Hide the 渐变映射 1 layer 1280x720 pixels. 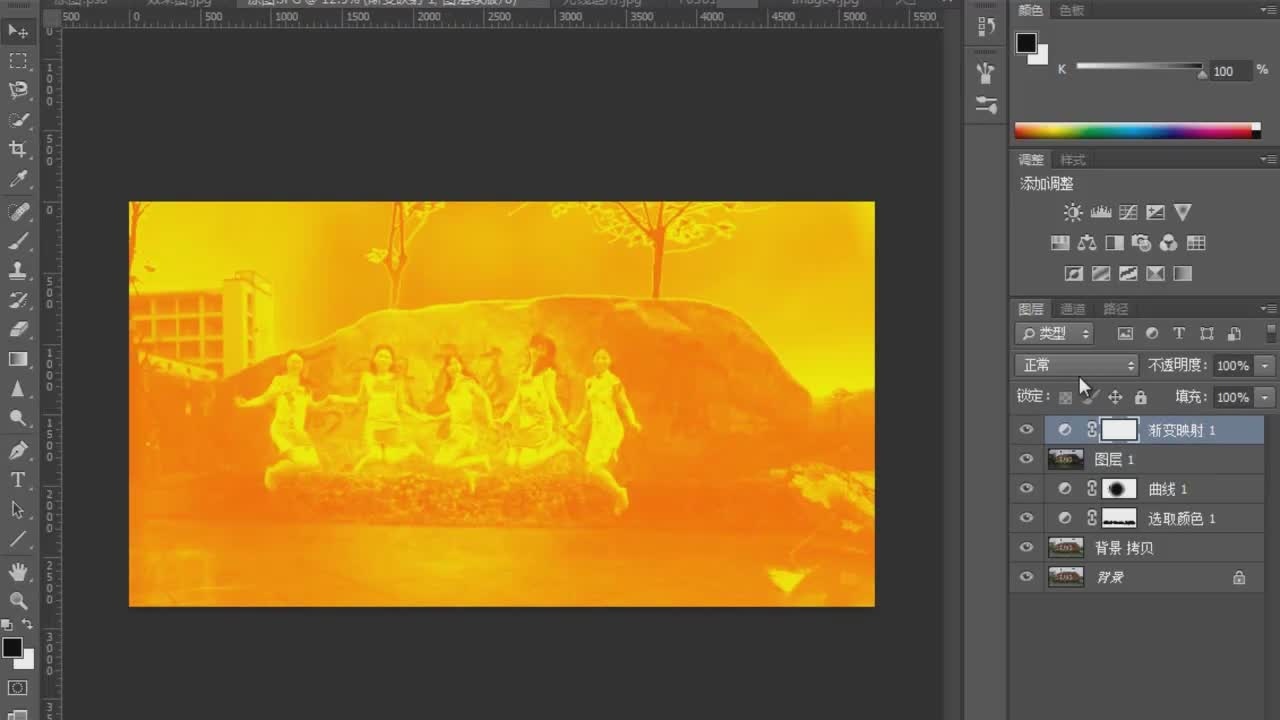point(1026,430)
